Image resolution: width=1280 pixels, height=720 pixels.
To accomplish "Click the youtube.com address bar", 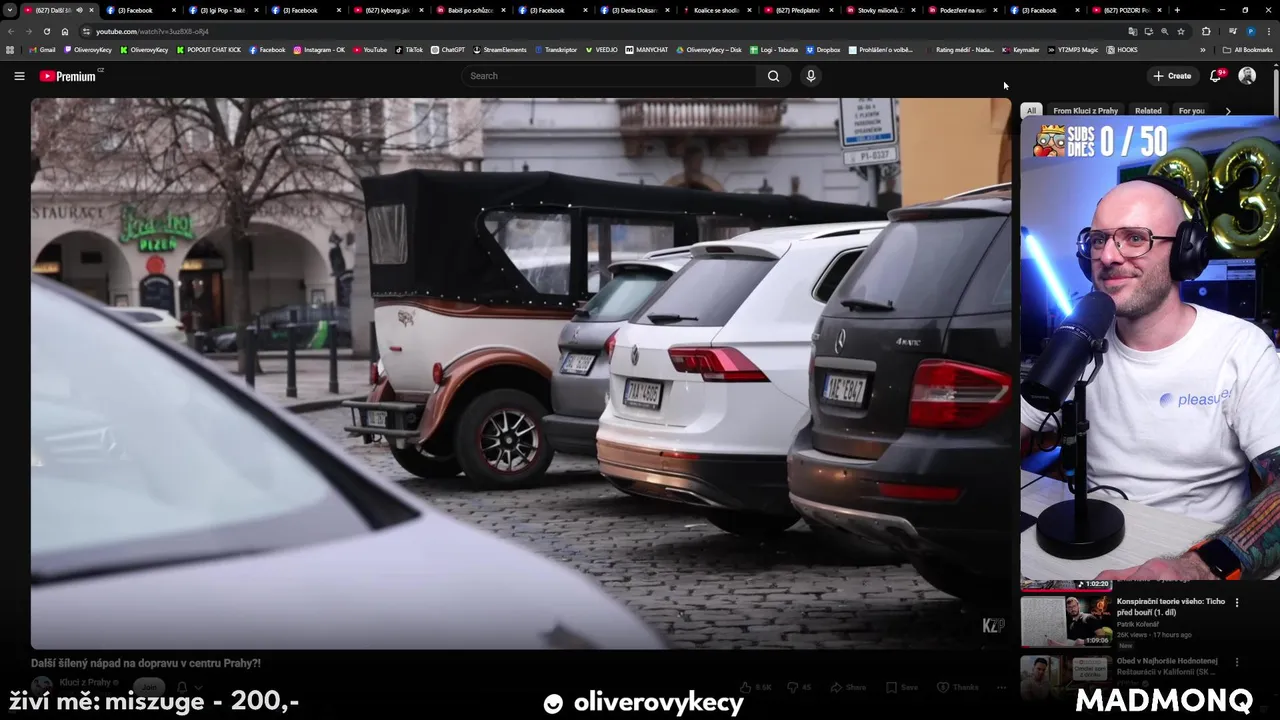I will click(152, 31).
